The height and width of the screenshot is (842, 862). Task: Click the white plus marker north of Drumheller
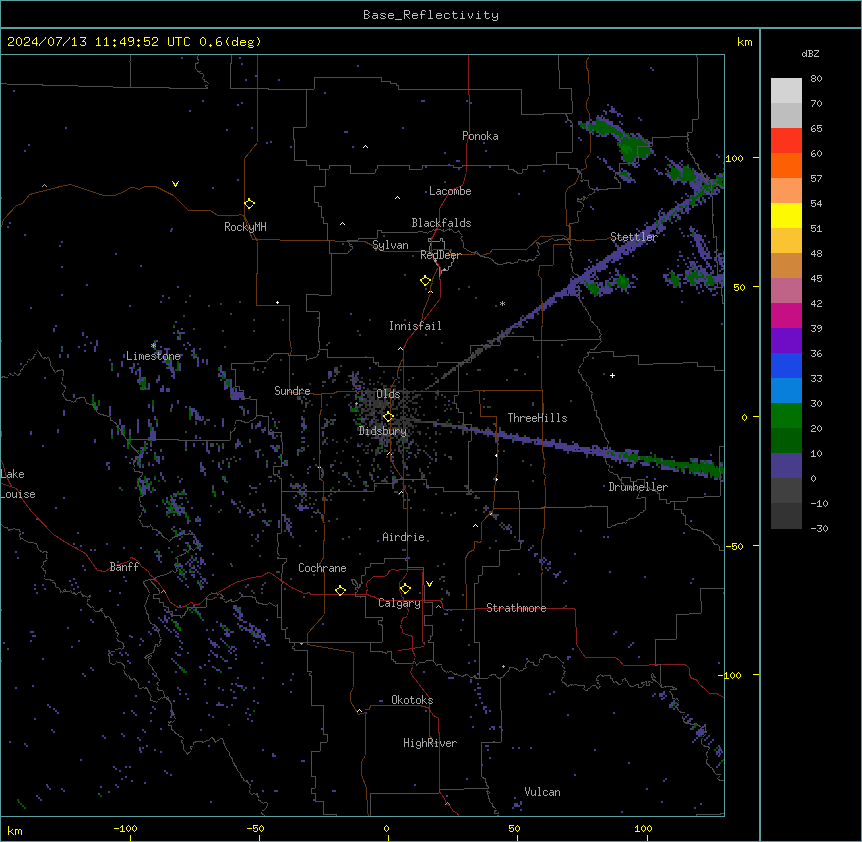pos(612,375)
